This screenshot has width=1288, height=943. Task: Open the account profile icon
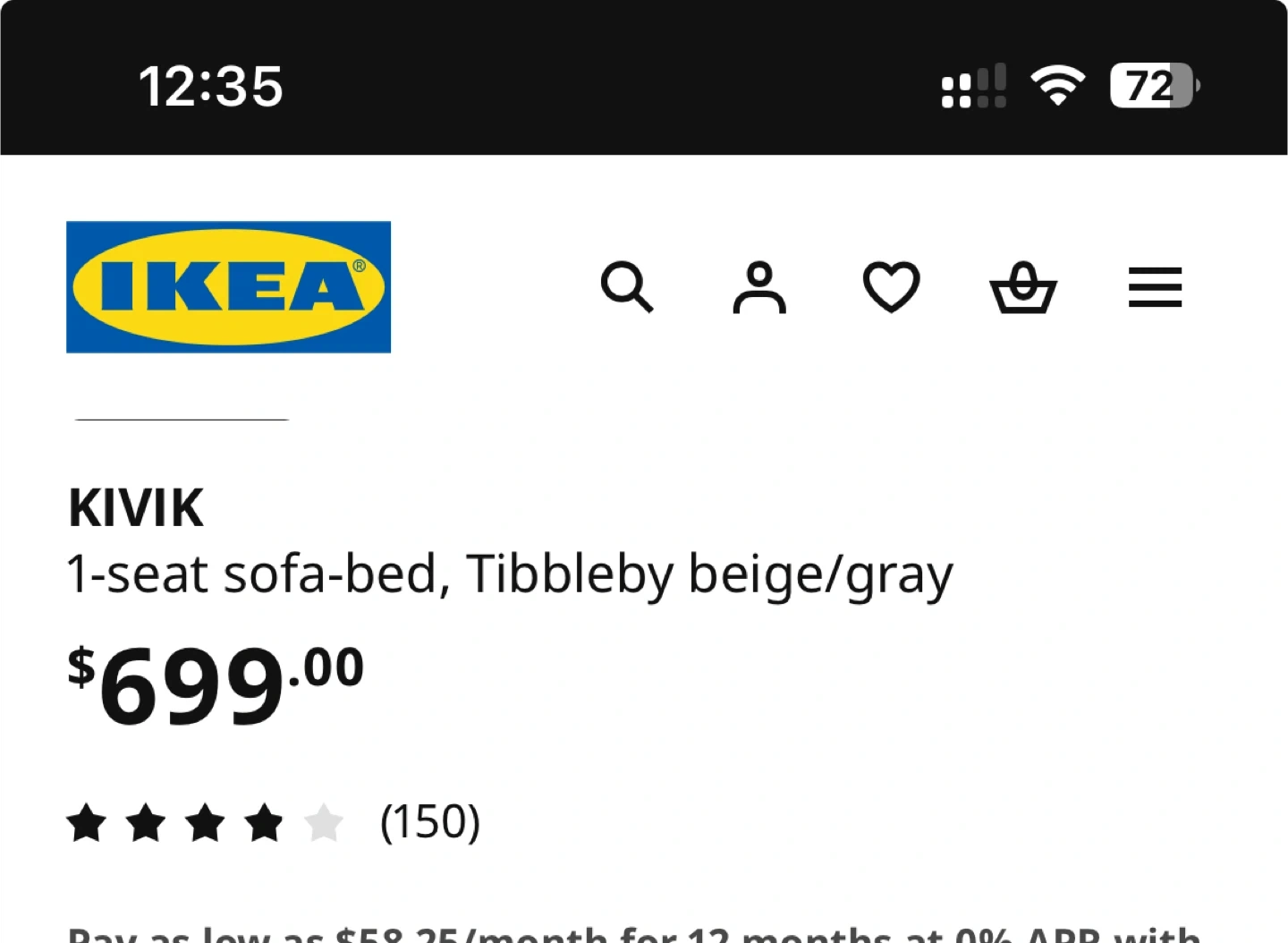pos(759,287)
